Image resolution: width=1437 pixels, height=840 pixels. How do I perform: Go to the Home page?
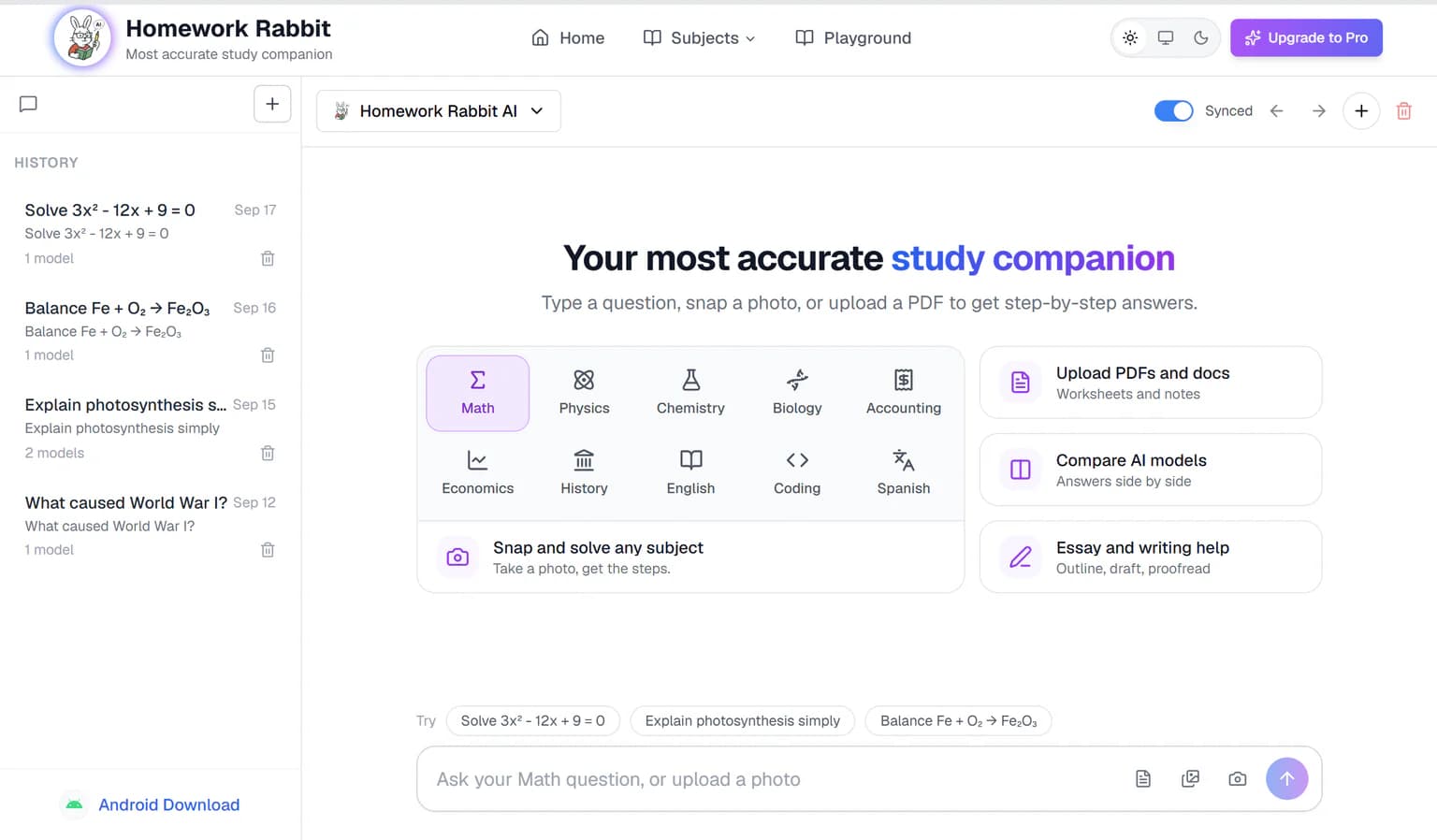point(568,38)
